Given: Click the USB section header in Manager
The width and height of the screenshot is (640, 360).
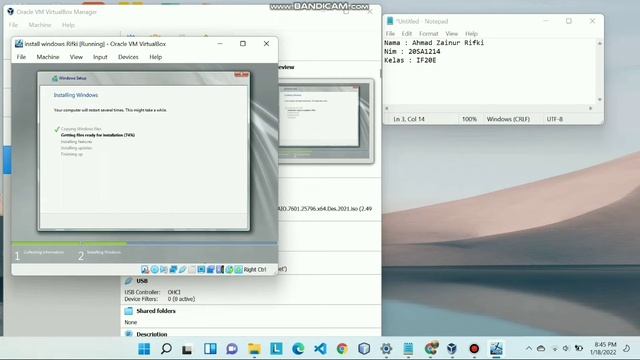Looking at the screenshot, I should click(142, 281).
